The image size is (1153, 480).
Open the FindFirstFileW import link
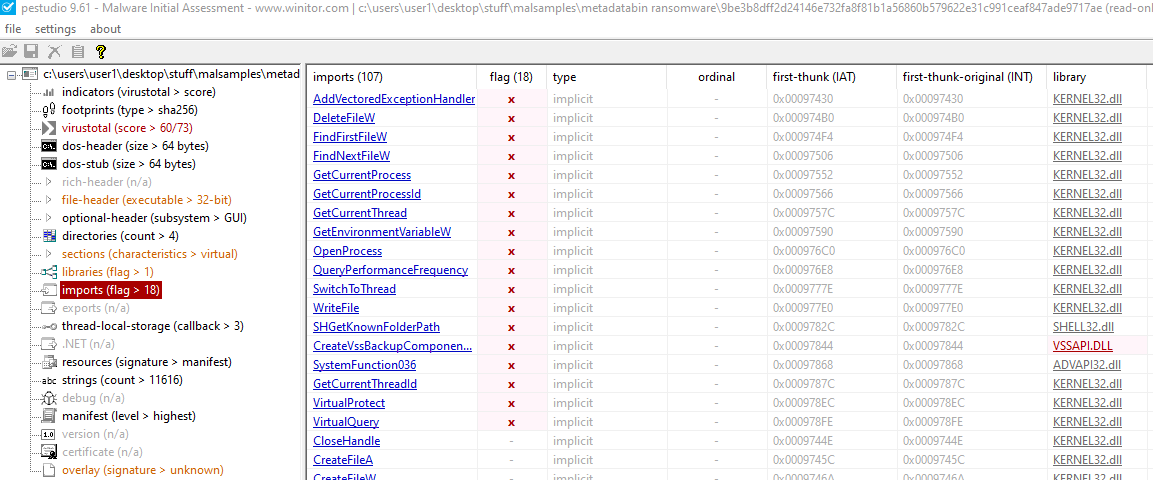(x=350, y=137)
